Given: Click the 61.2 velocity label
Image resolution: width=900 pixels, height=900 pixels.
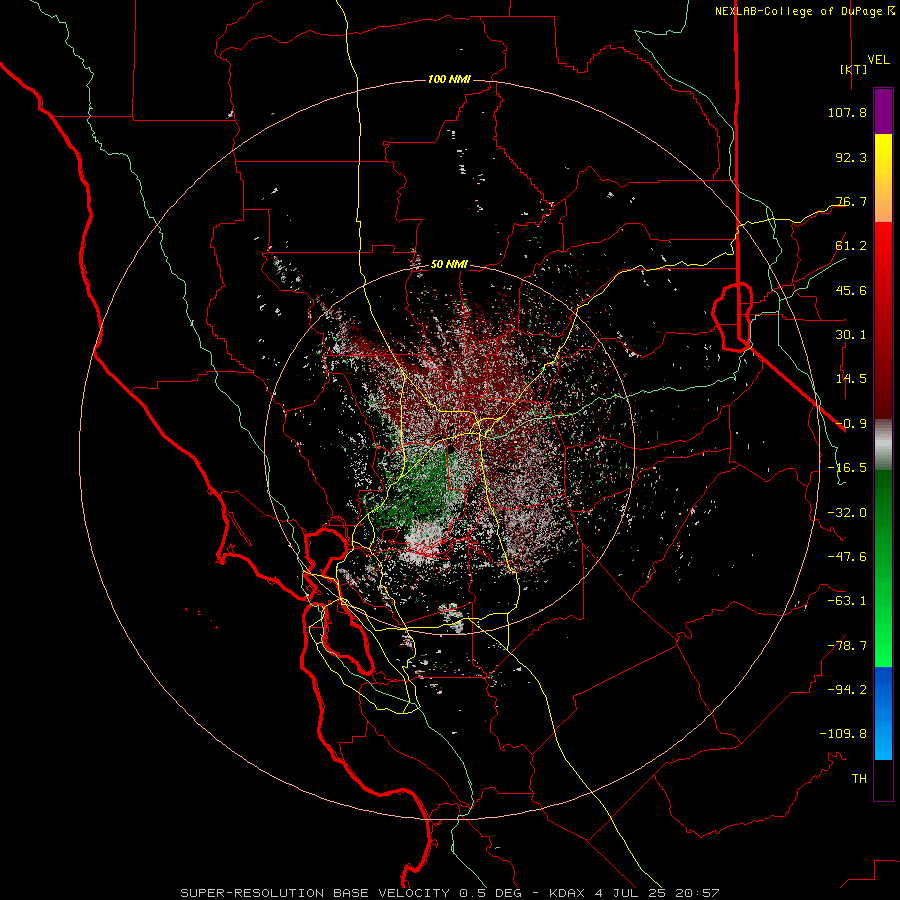Looking at the screenshot, I should point(851,246).
